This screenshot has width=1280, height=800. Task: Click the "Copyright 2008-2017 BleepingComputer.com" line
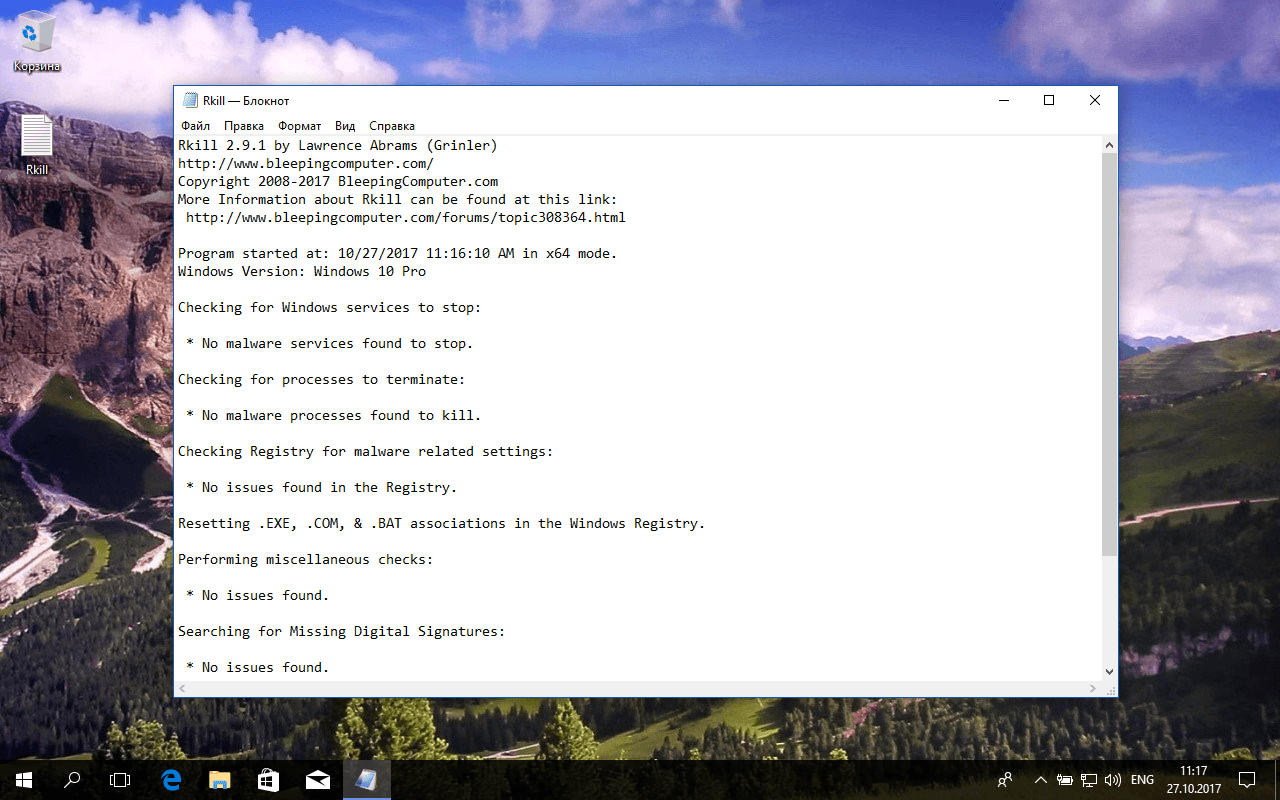point(338,181)
